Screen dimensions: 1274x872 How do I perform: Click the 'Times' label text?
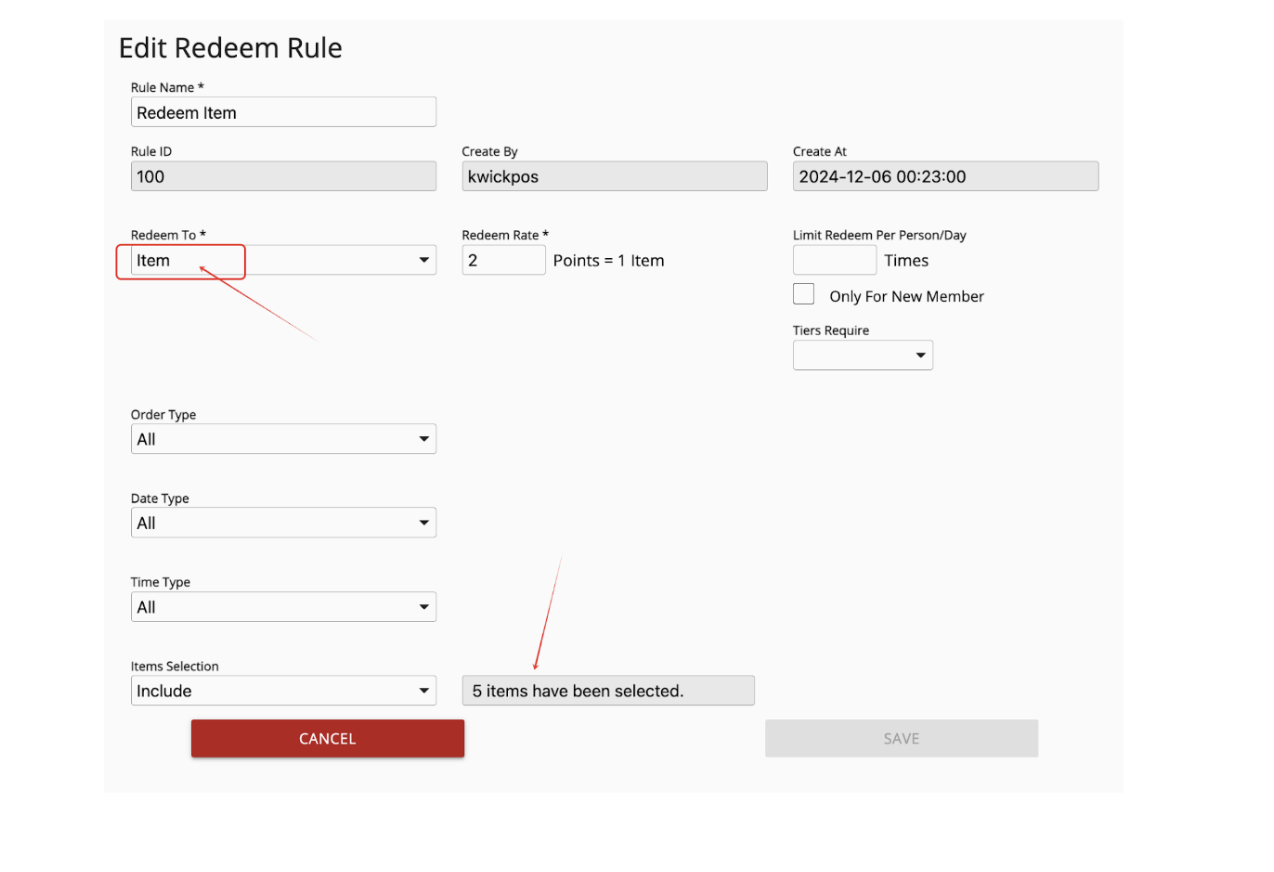tap(906, 261)
